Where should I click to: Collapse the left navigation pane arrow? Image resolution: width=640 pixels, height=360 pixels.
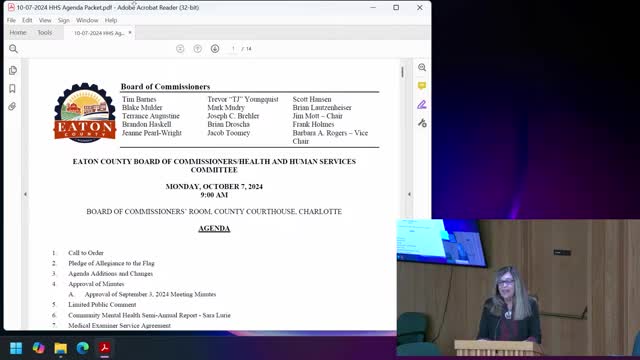pyautogui.click(x=25, y=194)
